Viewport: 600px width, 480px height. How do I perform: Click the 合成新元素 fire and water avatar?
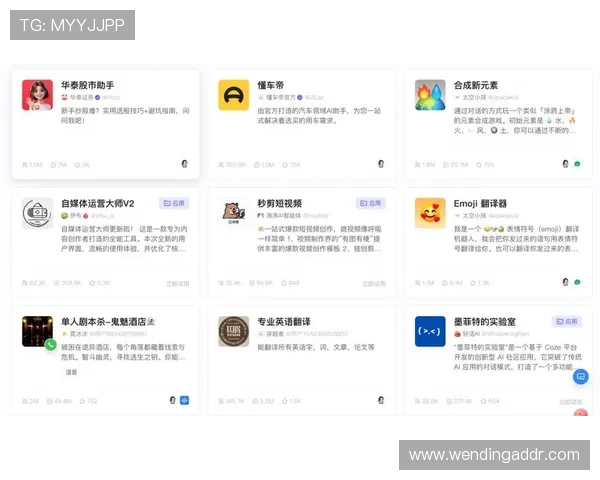pos(430,95)
